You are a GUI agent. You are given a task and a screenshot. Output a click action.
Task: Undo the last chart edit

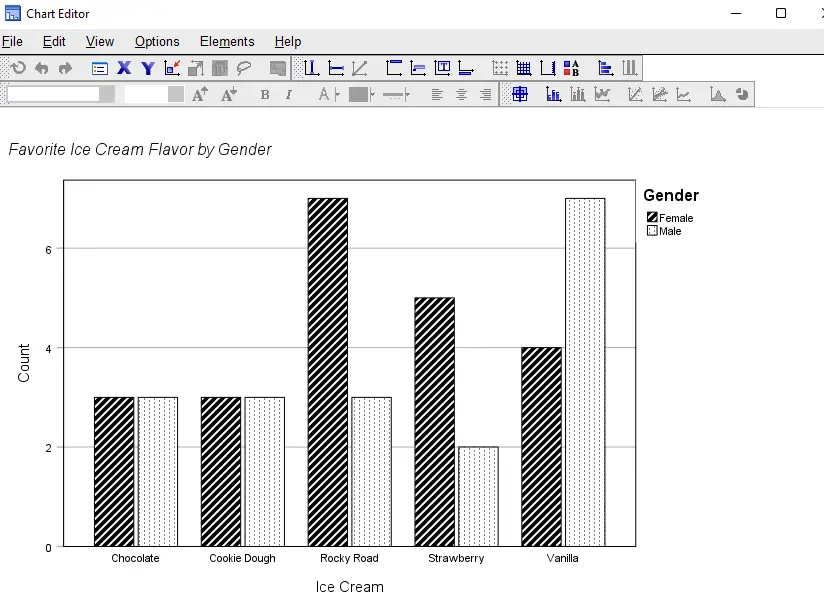[41, 68]
